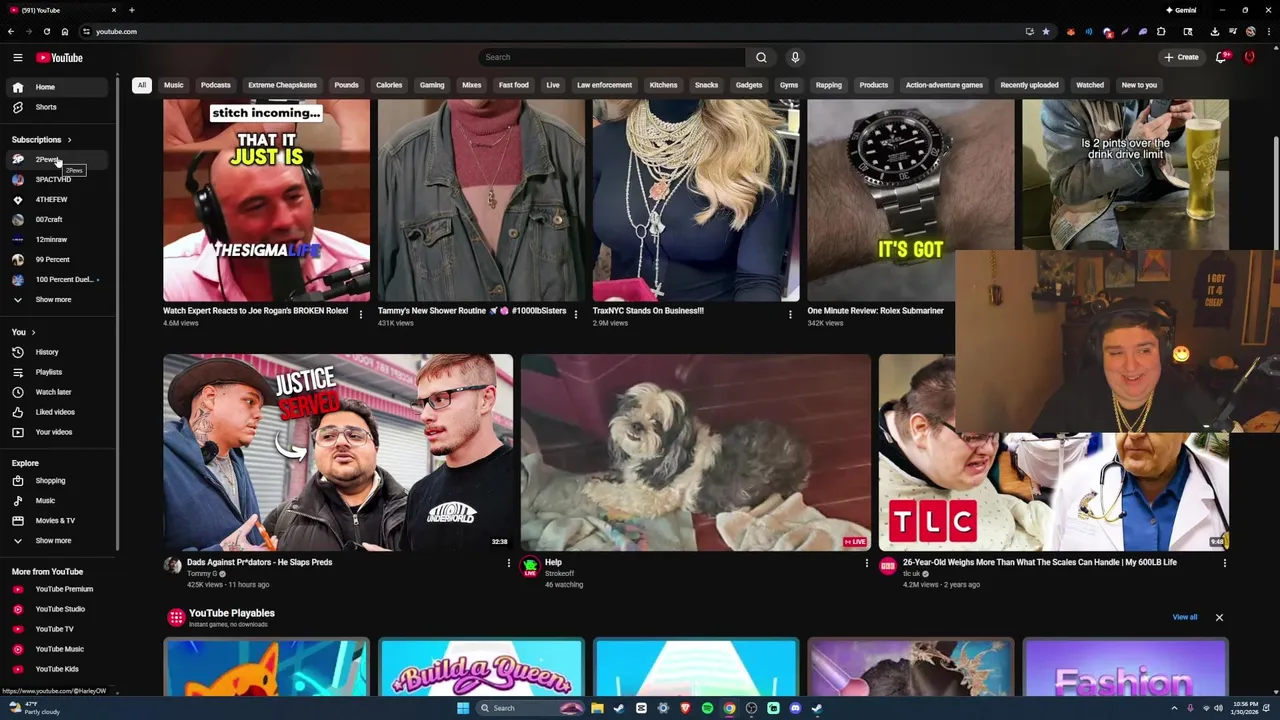Open Movies & TV under Explore
The image size is (1280, 720).
coord(58,520)
